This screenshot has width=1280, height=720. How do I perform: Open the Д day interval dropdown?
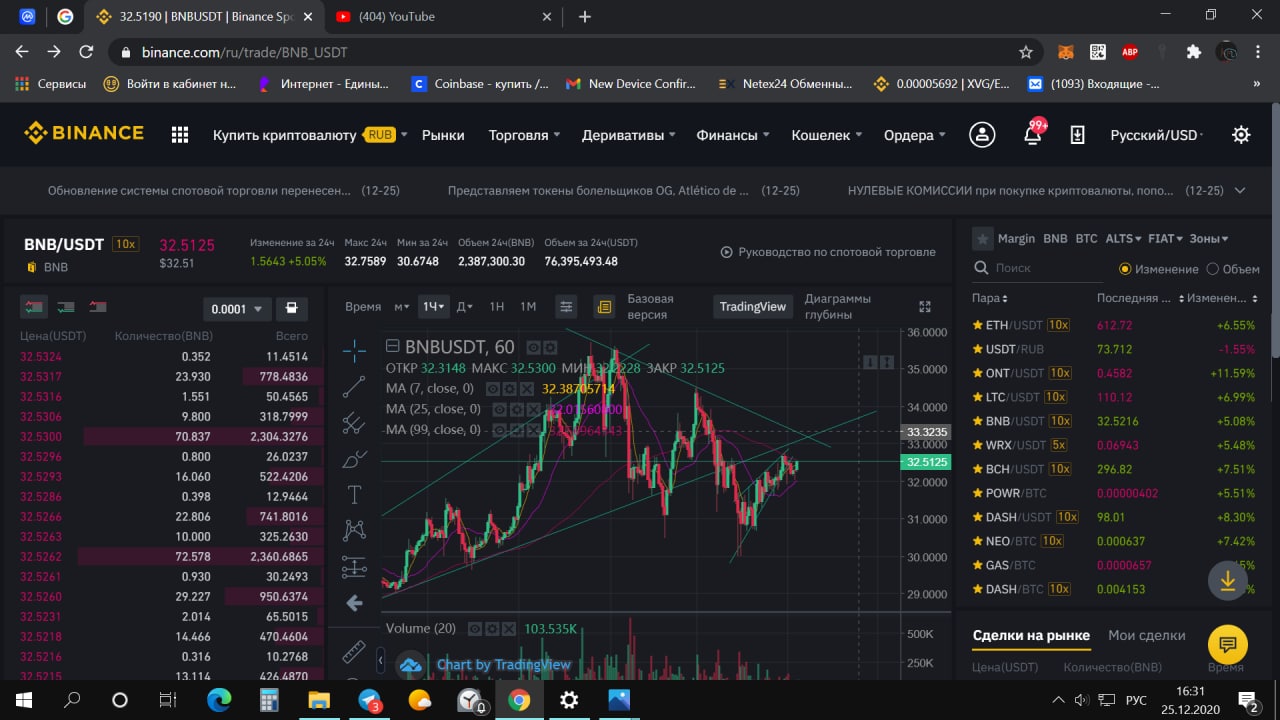pyautogui.click(x=464, y=307)
